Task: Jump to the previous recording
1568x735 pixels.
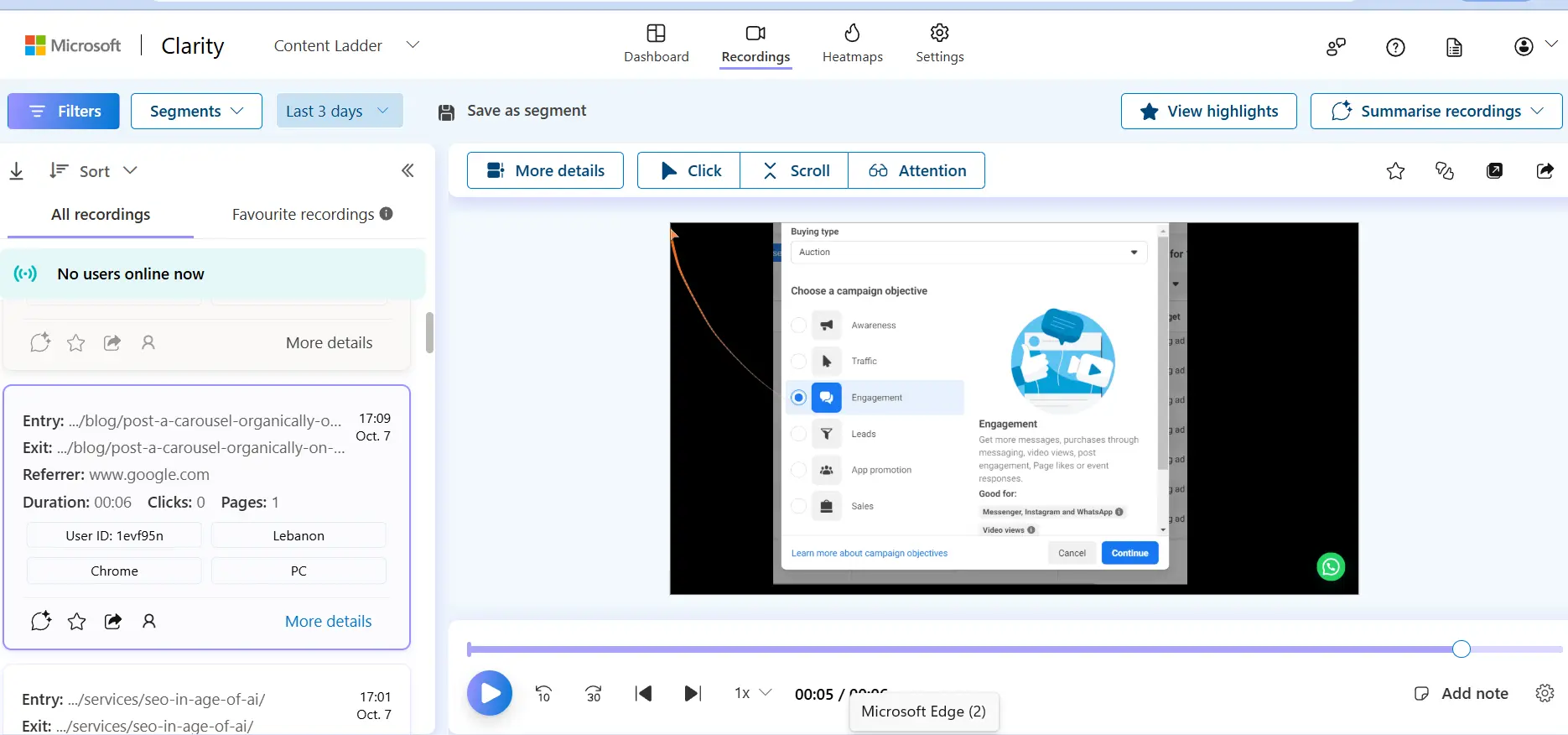Action: click(x=643, y=693)
